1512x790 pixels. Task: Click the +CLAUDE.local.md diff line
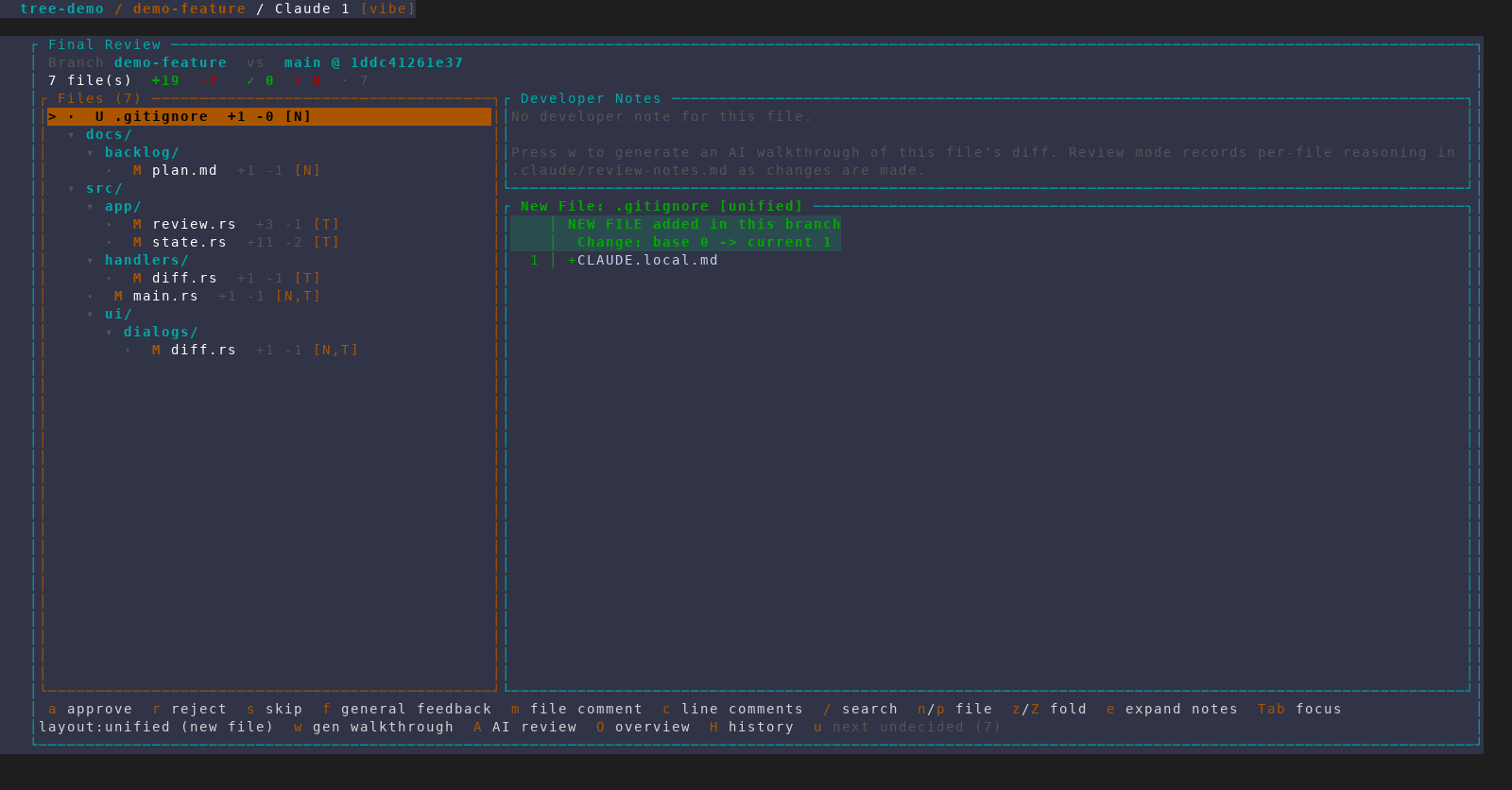(643, 260)
